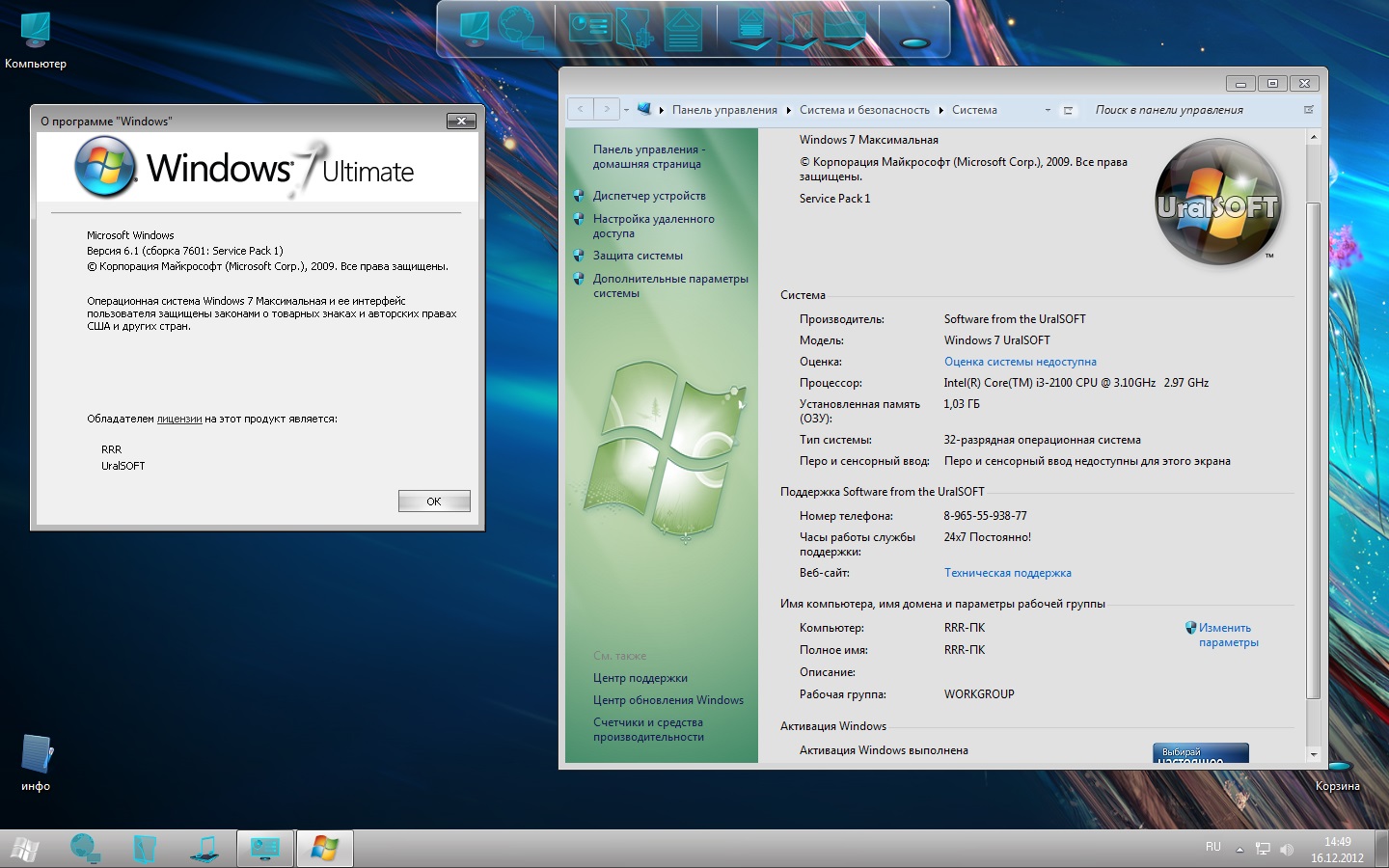This screenshot has height=868, width=1389.
Task: Open the media player icon on taskbar
Action: (x=204, y=849)
